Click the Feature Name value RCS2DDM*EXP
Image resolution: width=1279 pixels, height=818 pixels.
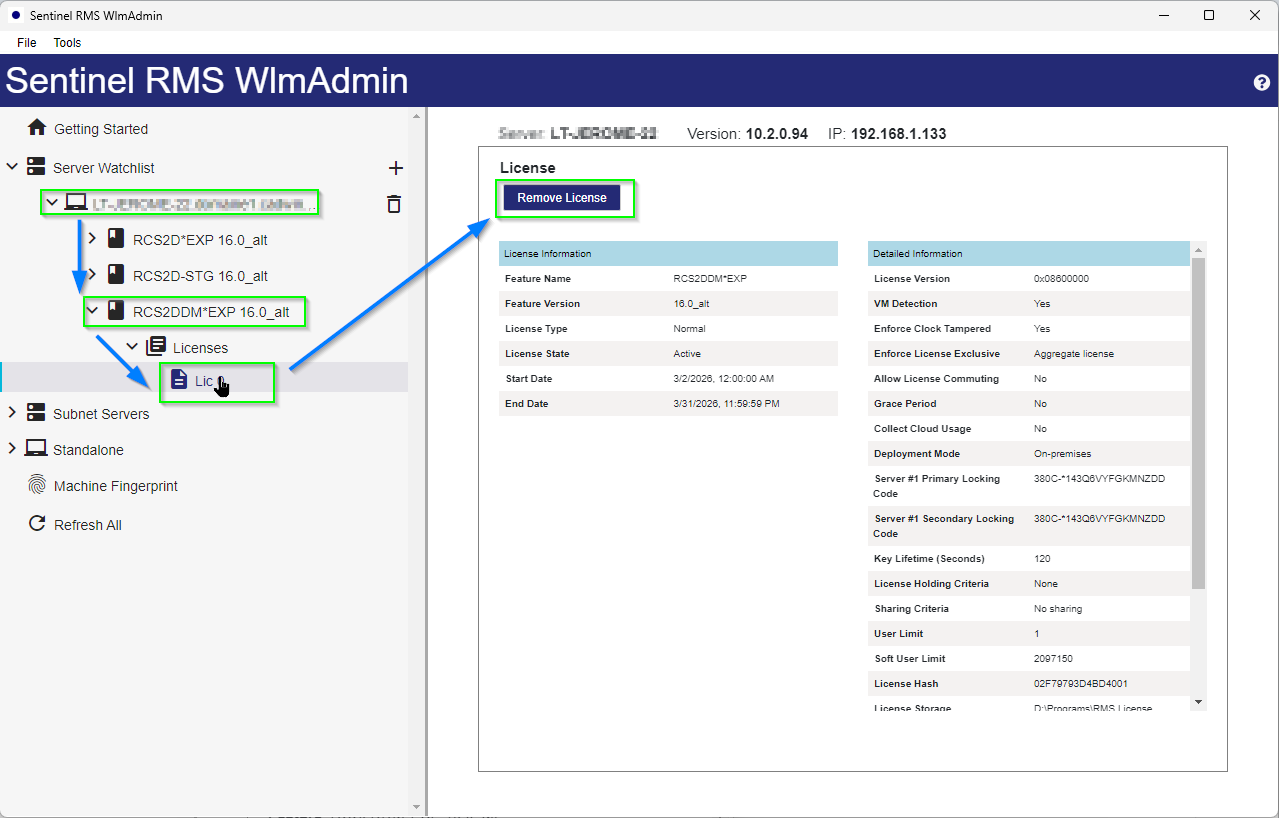[710, 279]
